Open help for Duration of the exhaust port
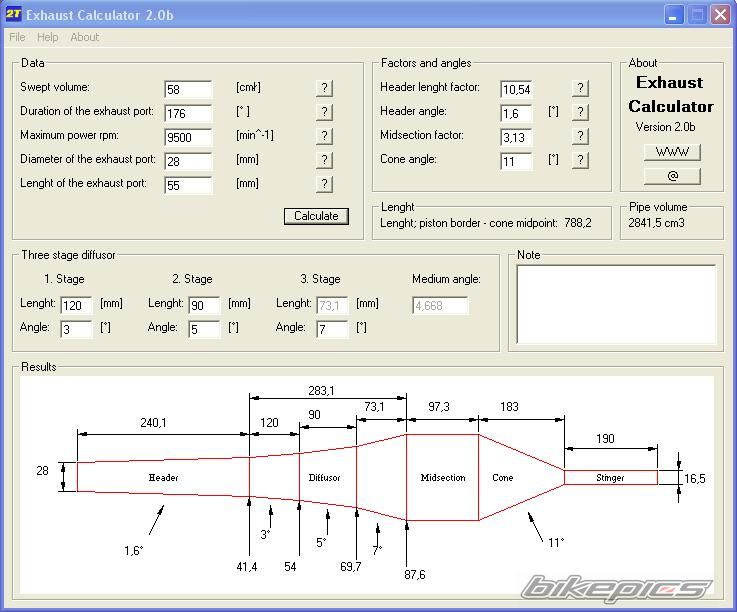 [x=324, y=112]
